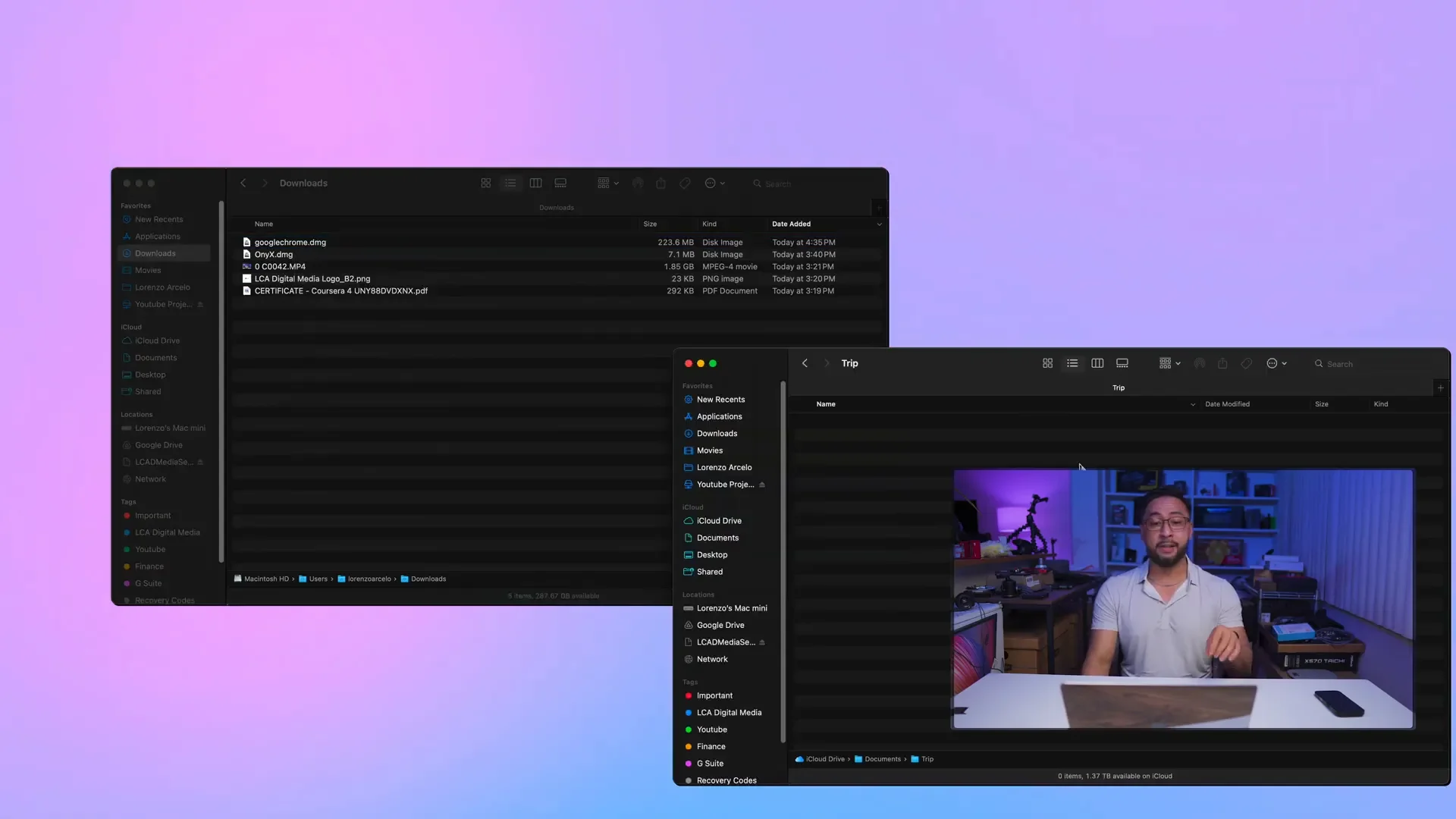The width and height of the screenshot is (1456, 819).
Task: Switch Trip window to column view
Action: tap(1097, 363)
